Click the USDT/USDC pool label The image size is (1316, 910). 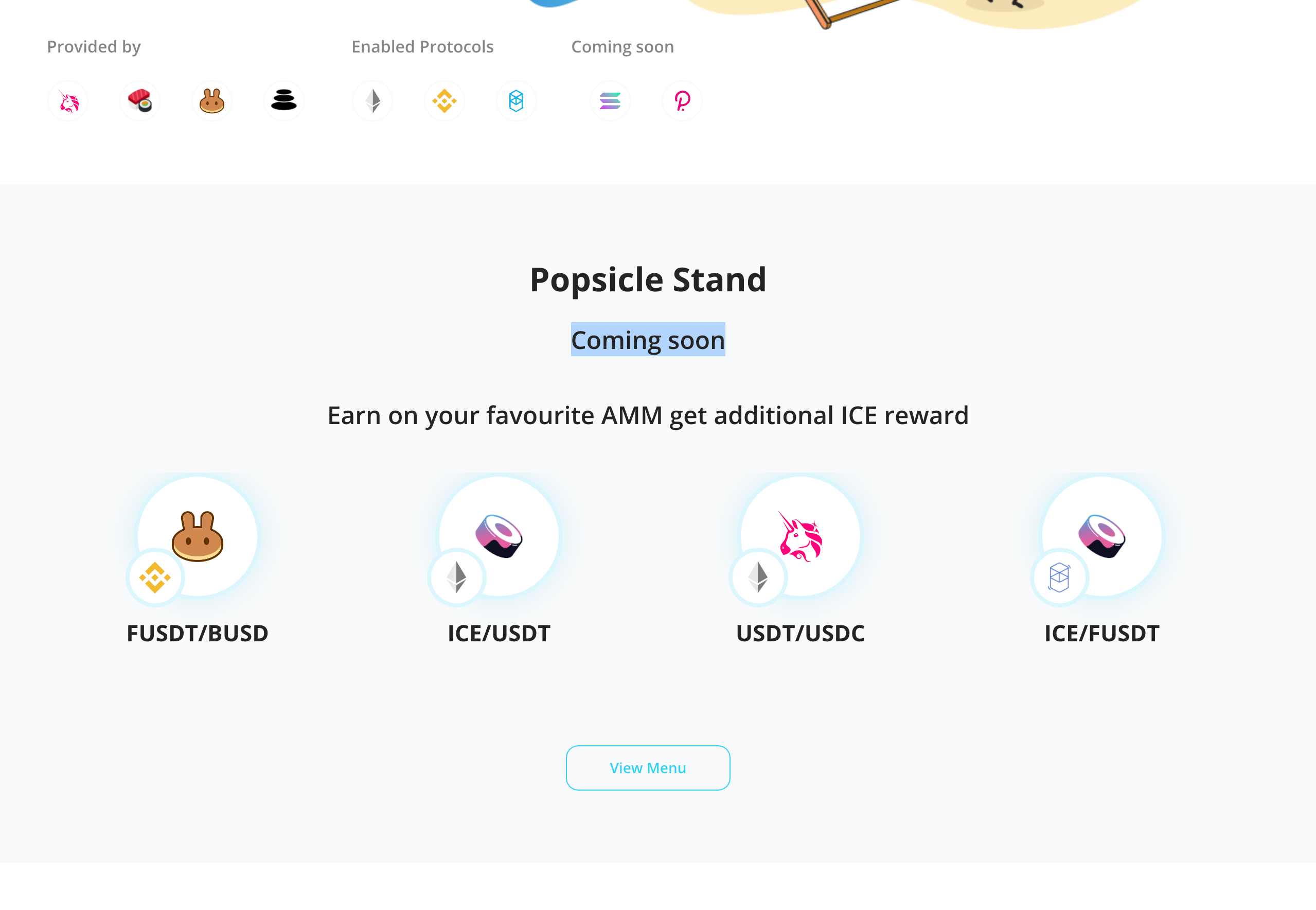(799, 633)
